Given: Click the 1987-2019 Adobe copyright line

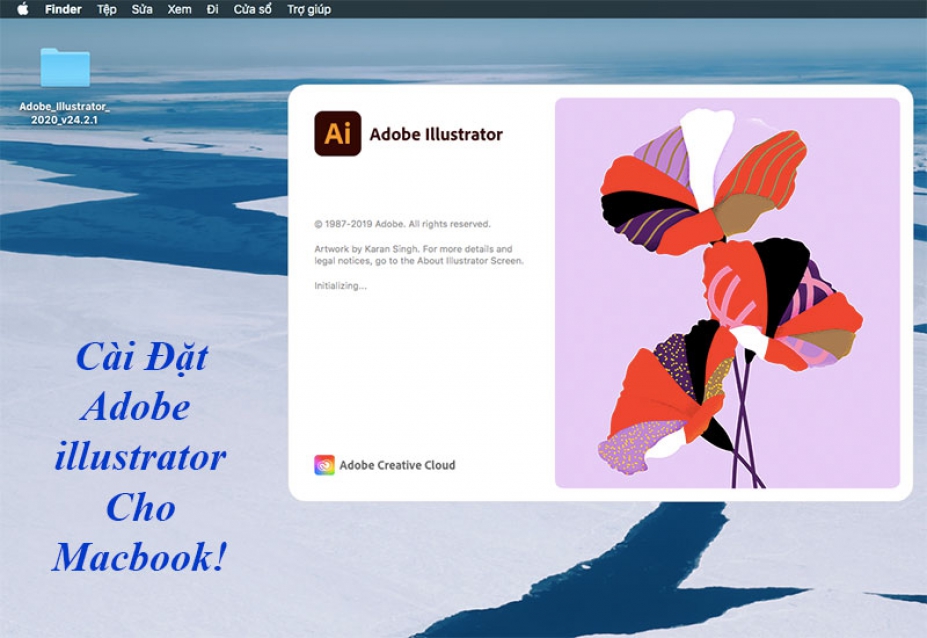Looking at the screenshot, I should coord(402,224).
